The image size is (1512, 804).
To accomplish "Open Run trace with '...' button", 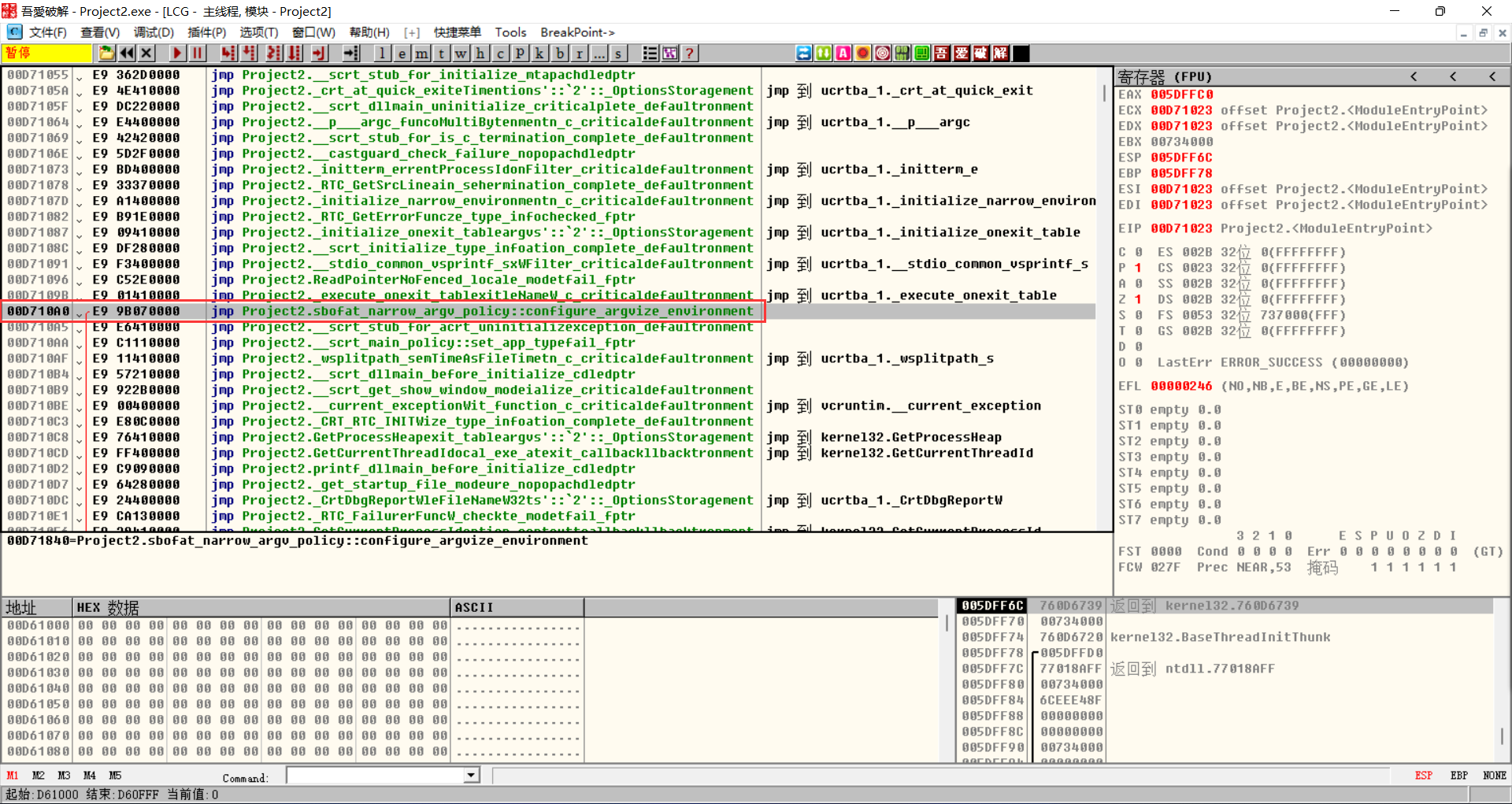I will click(599, 53).
